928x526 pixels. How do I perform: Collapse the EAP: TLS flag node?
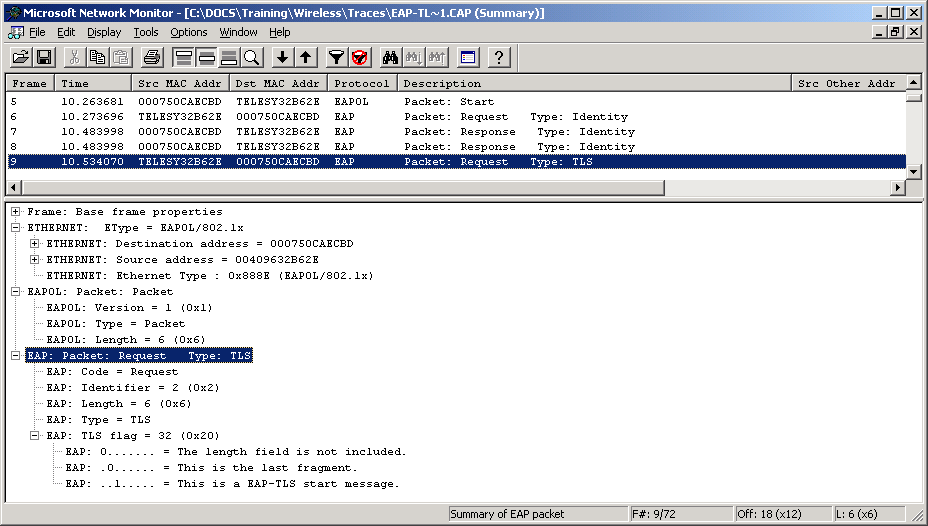pyautogui.click(x=35, y=436)
